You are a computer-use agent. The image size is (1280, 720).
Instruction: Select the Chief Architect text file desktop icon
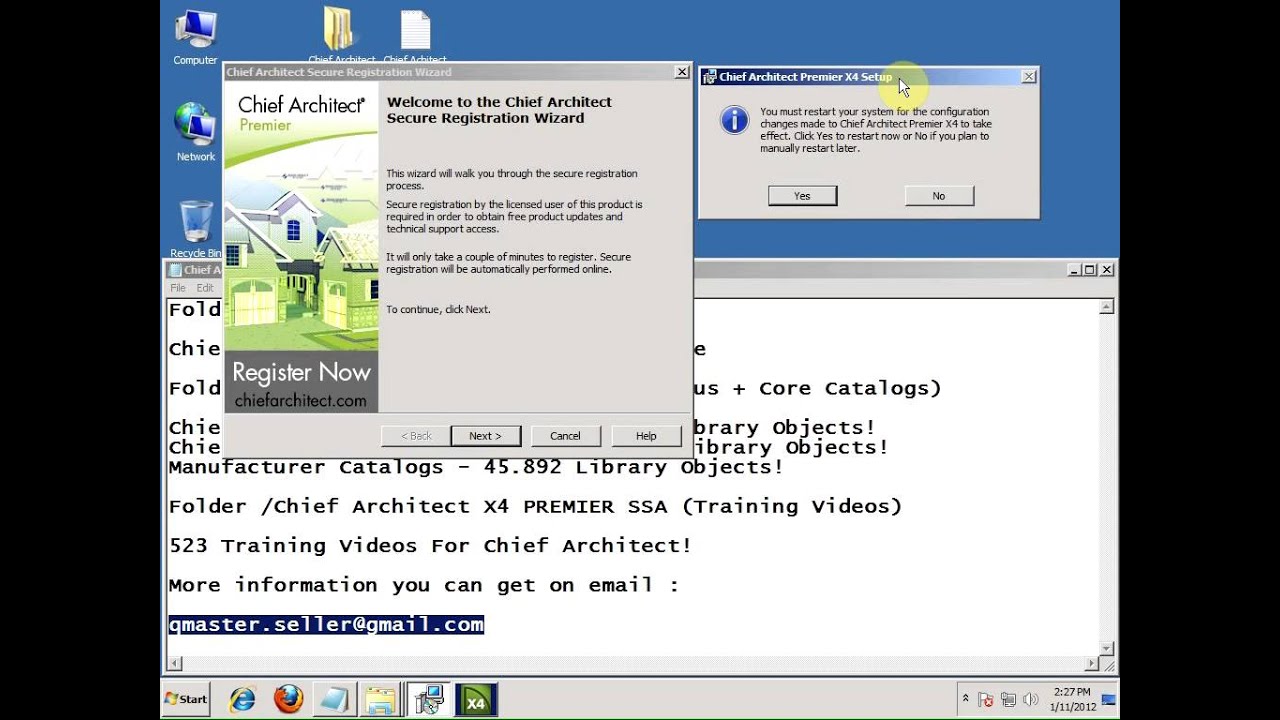click(415, 36)
